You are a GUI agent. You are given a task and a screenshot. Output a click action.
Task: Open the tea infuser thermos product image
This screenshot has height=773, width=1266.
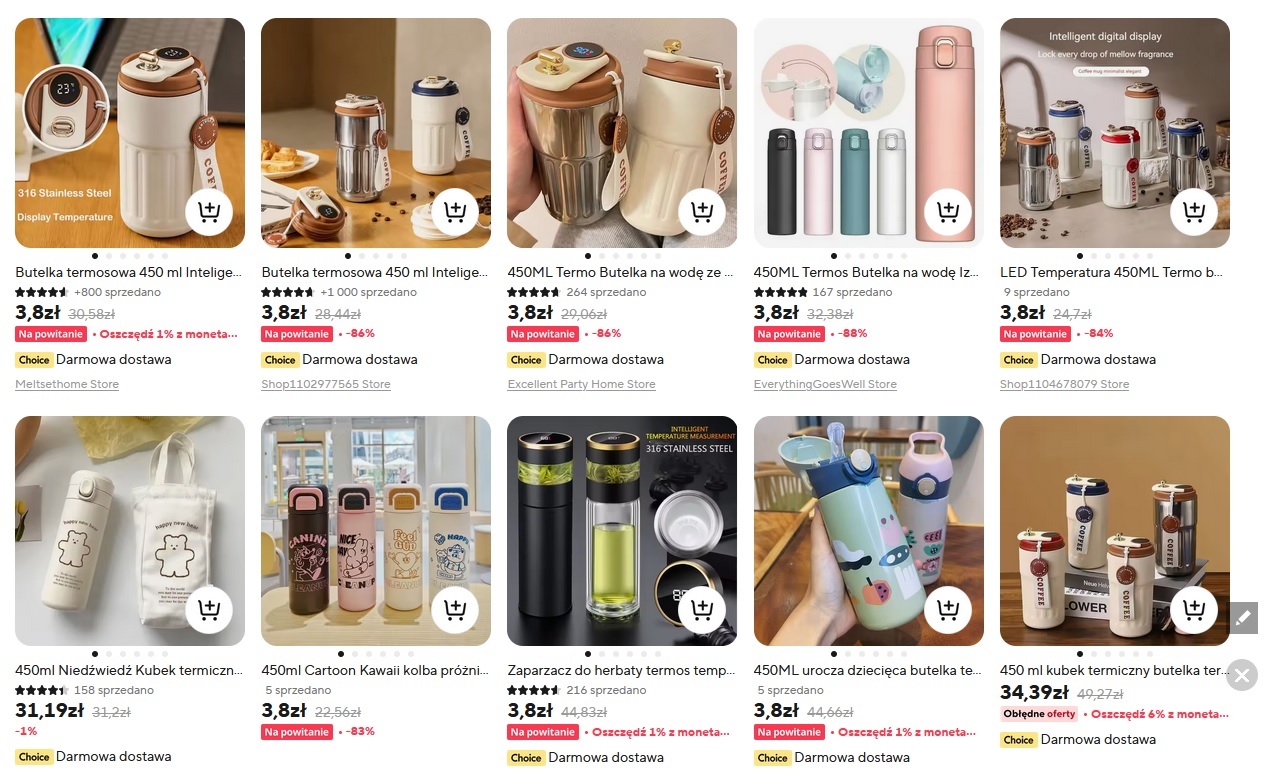(622, 531)
